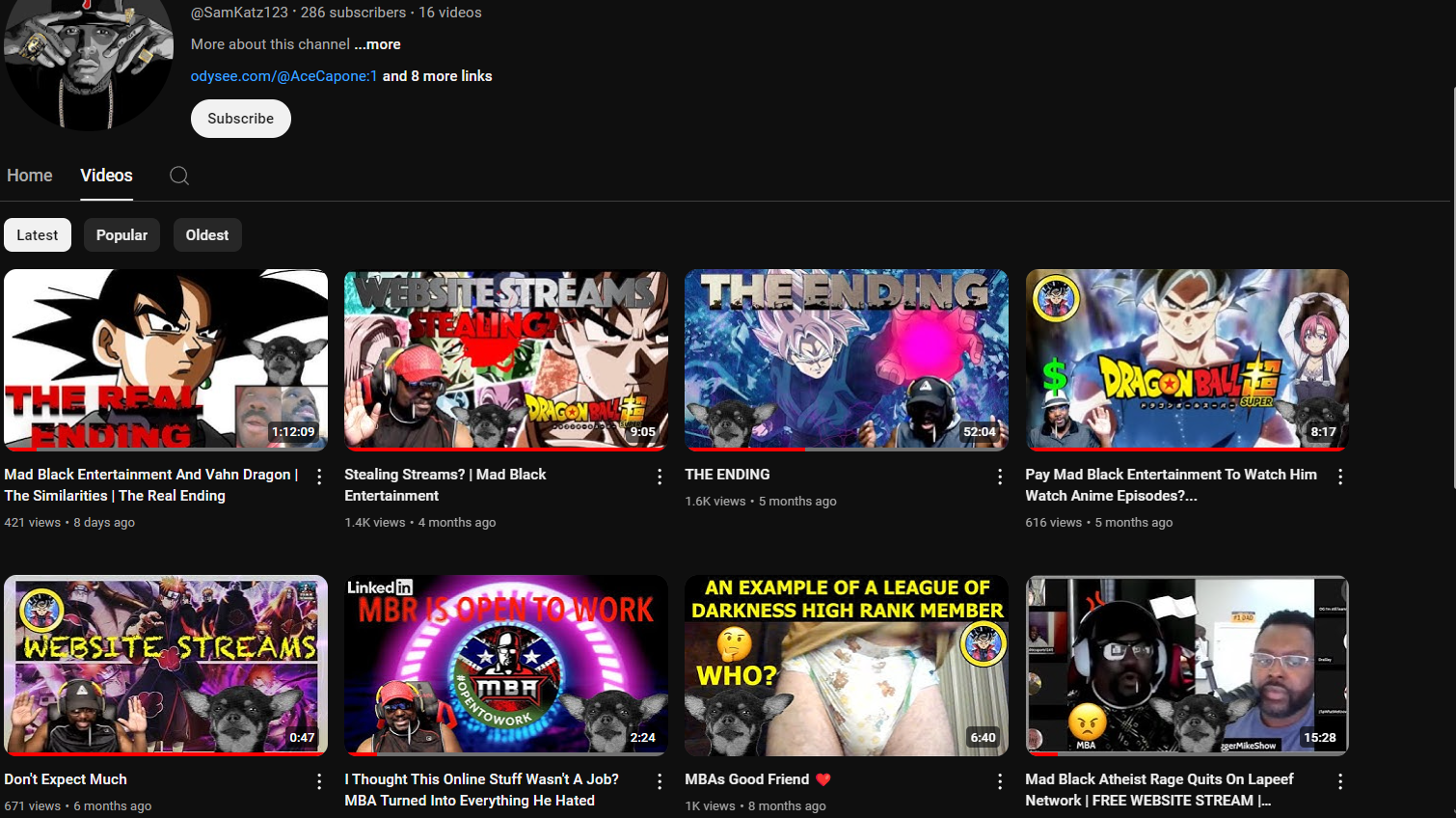Image resolution: width=1456 pixels, height=818 pixels.
Task: Select the Latest sort filter chip
Action: pos(38,235)
